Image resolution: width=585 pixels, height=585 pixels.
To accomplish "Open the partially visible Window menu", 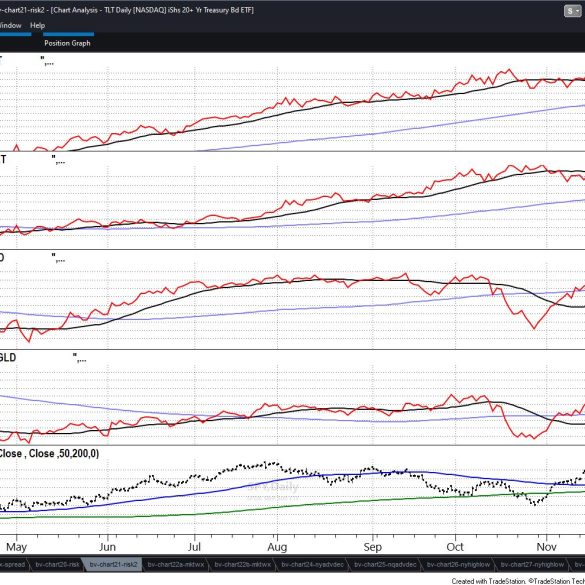I will pos(10,25).
